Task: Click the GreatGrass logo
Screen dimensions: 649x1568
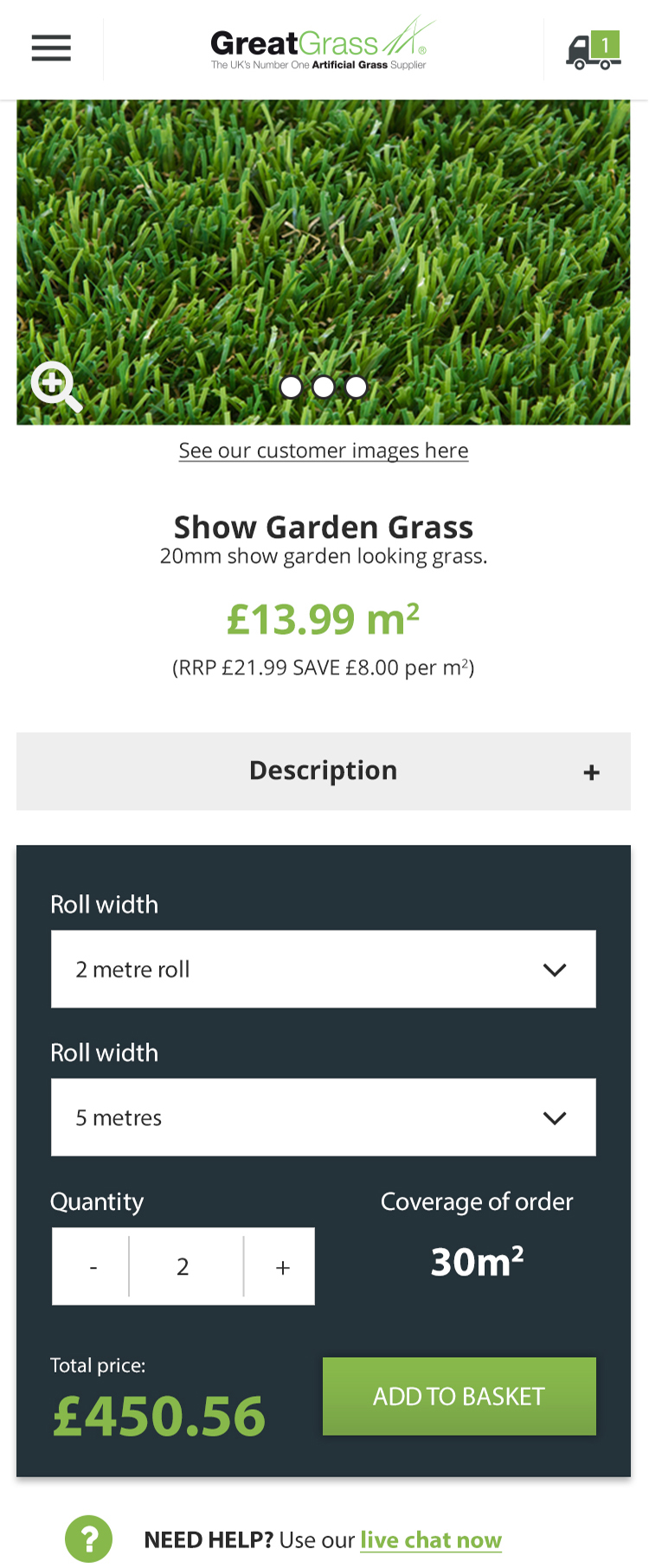Action: pos(322,45)
